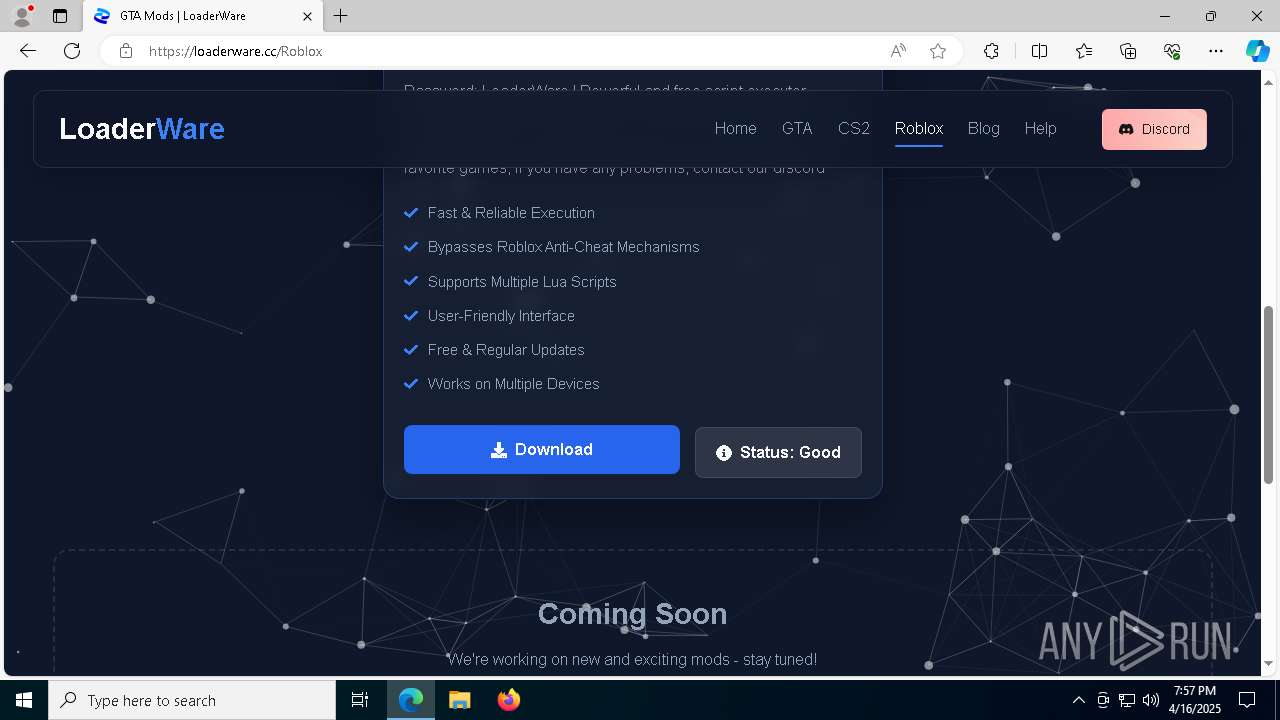Viewport: 1280px width, 720px height.
Task: Open a new browser tab
Action: (x=341, y=16)
